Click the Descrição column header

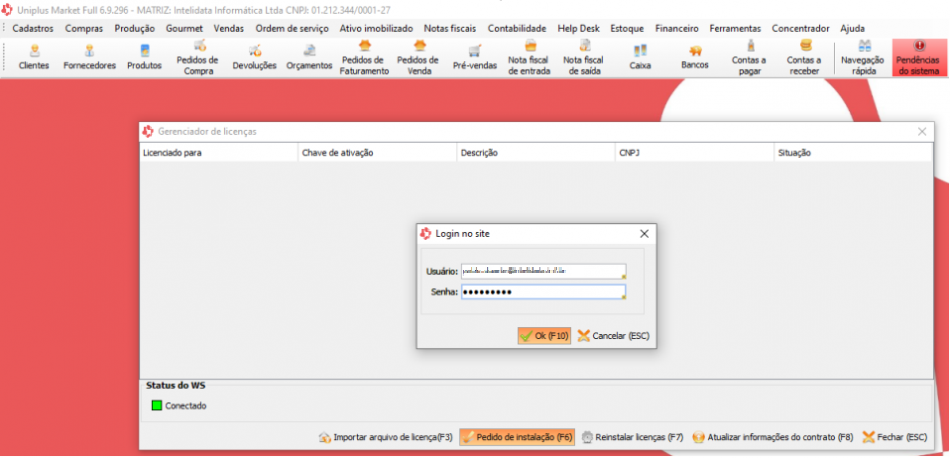(x=536, y=153)
